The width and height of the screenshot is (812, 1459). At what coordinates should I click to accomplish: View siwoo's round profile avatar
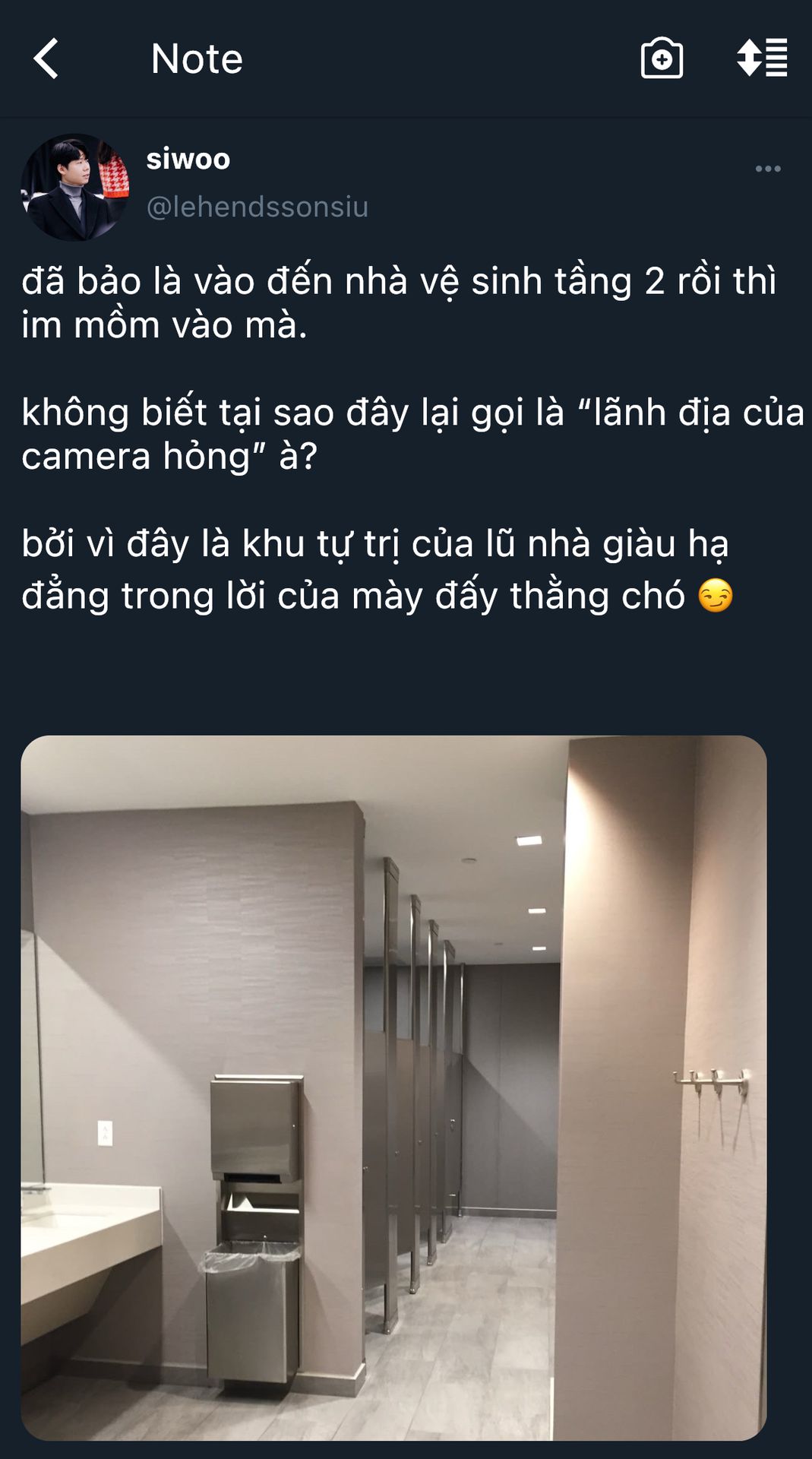pyautogui.click(x=74, y=188)
